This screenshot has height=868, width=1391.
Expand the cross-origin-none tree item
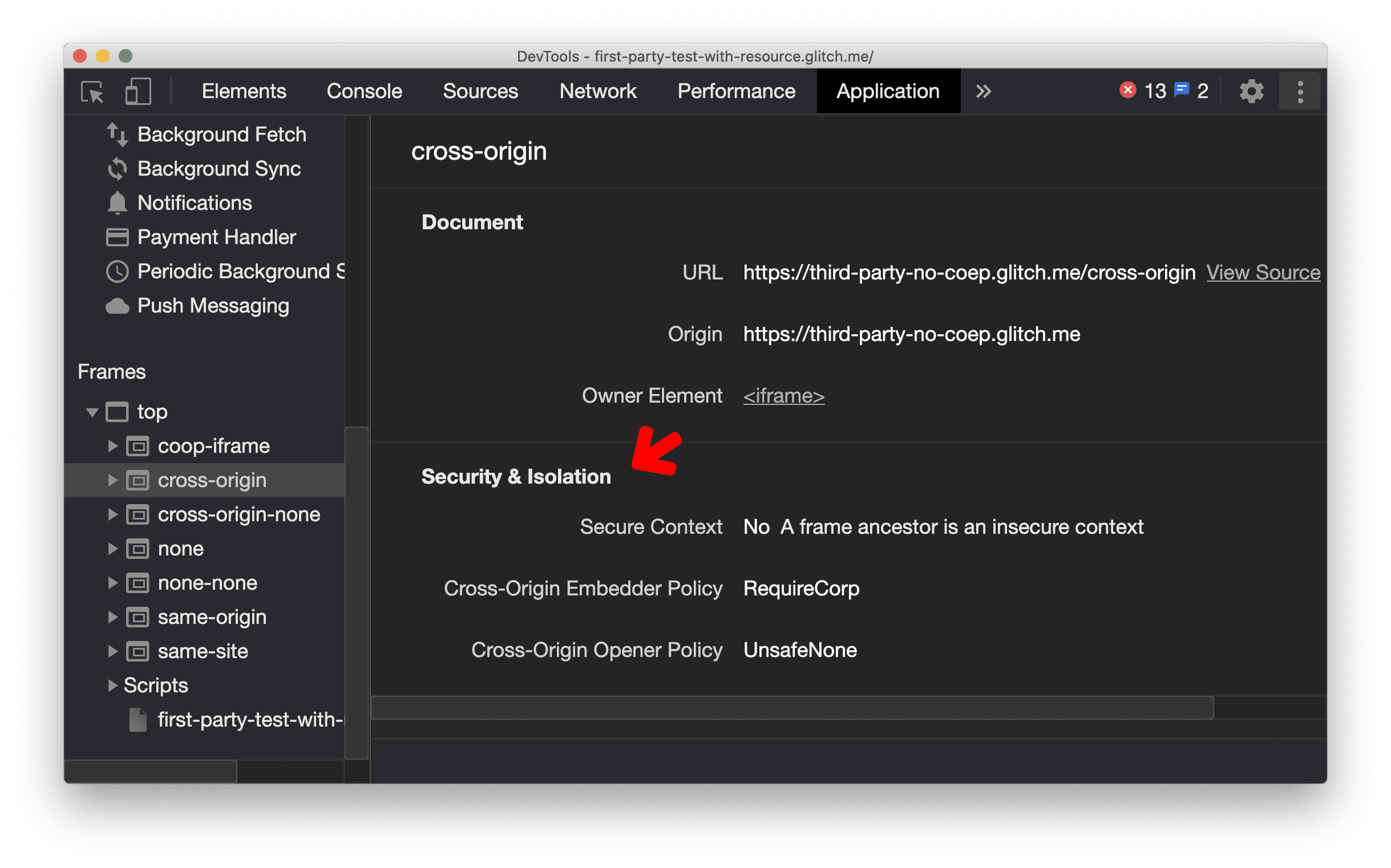click(x=117, y=515)
